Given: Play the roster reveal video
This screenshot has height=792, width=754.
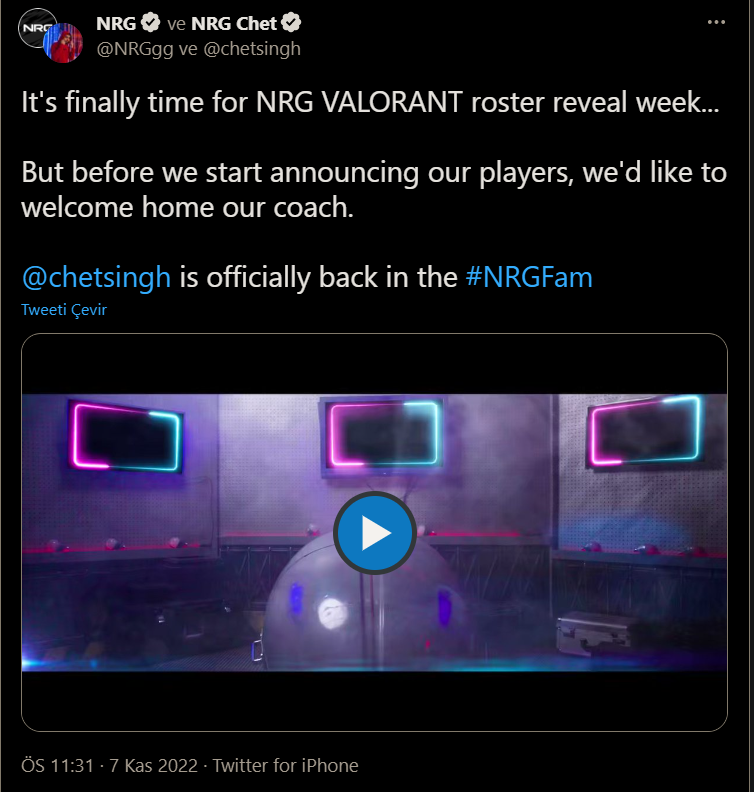Looking at the screenshot, I should [375, 533].
